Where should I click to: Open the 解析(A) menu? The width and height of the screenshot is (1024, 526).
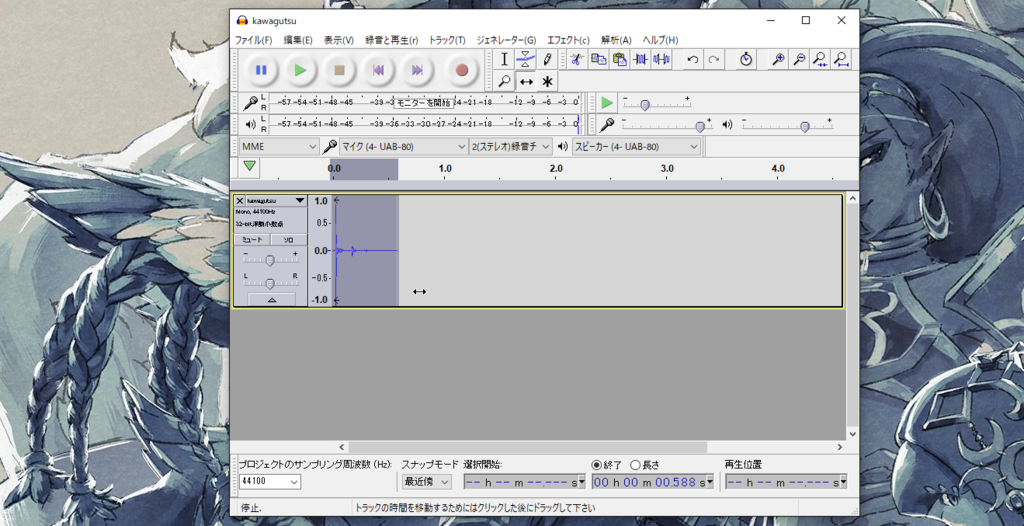point(616,40)
